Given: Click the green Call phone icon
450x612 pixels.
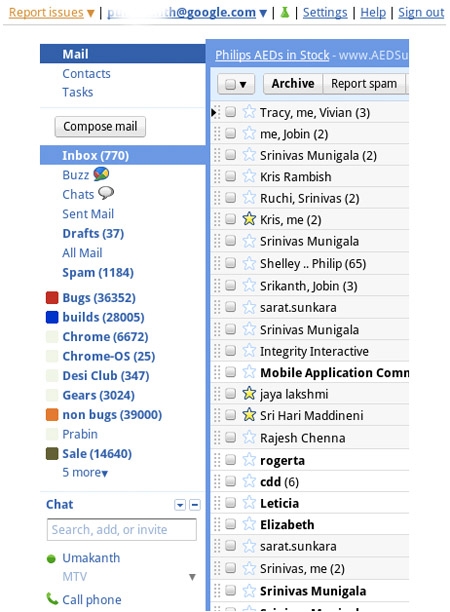Looking at the screenshot, I should click(x=52, y=598).
